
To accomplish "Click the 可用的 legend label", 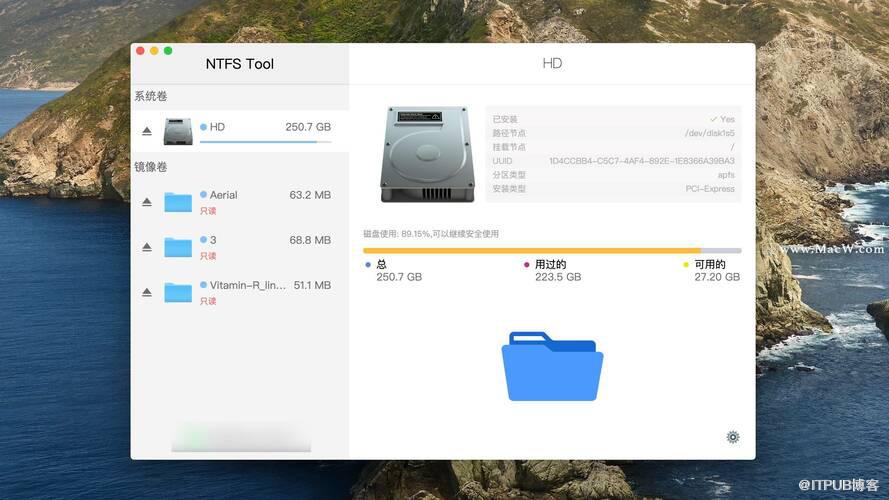I will [x=710, y=264].
